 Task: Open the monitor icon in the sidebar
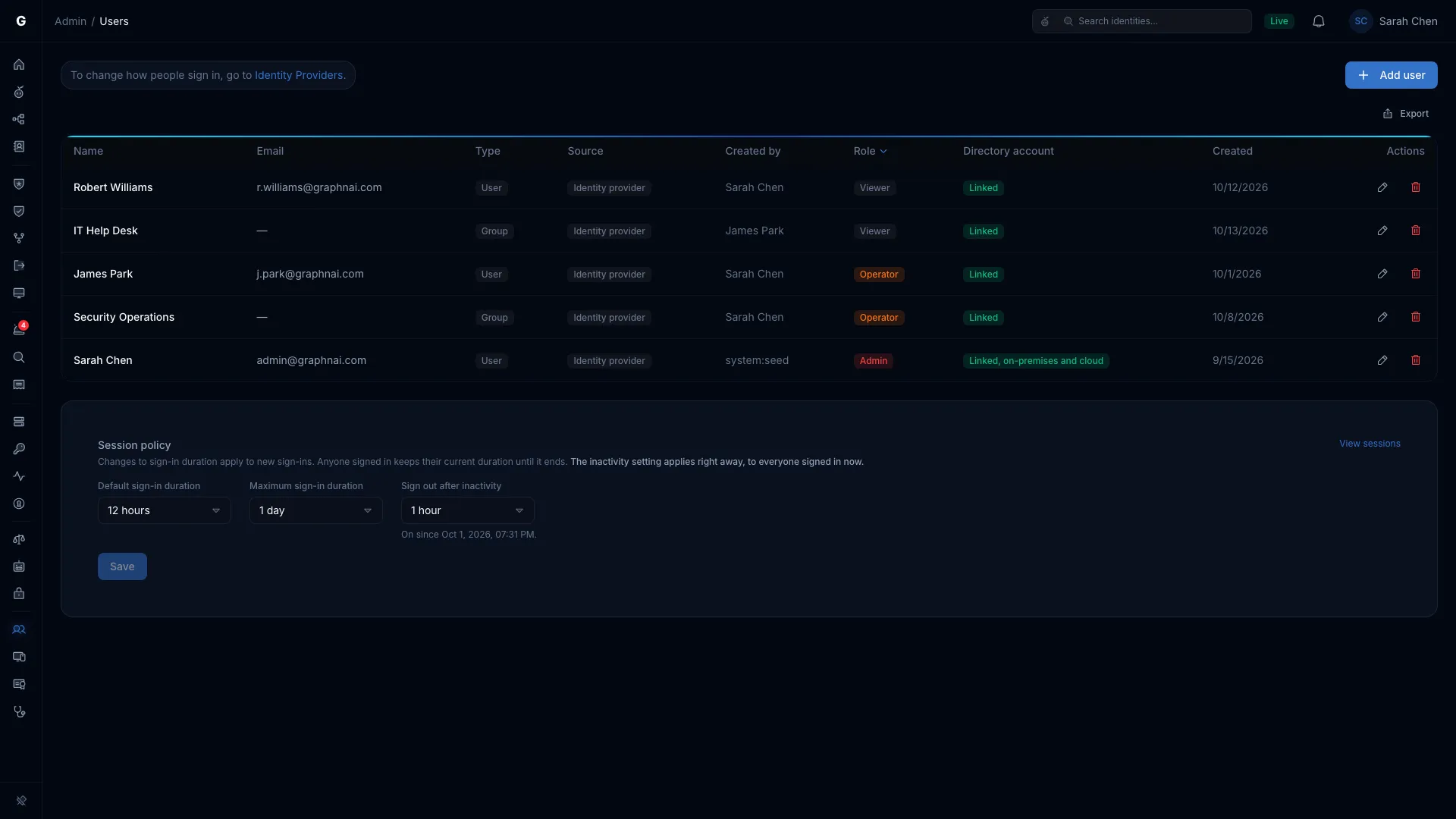19,293
